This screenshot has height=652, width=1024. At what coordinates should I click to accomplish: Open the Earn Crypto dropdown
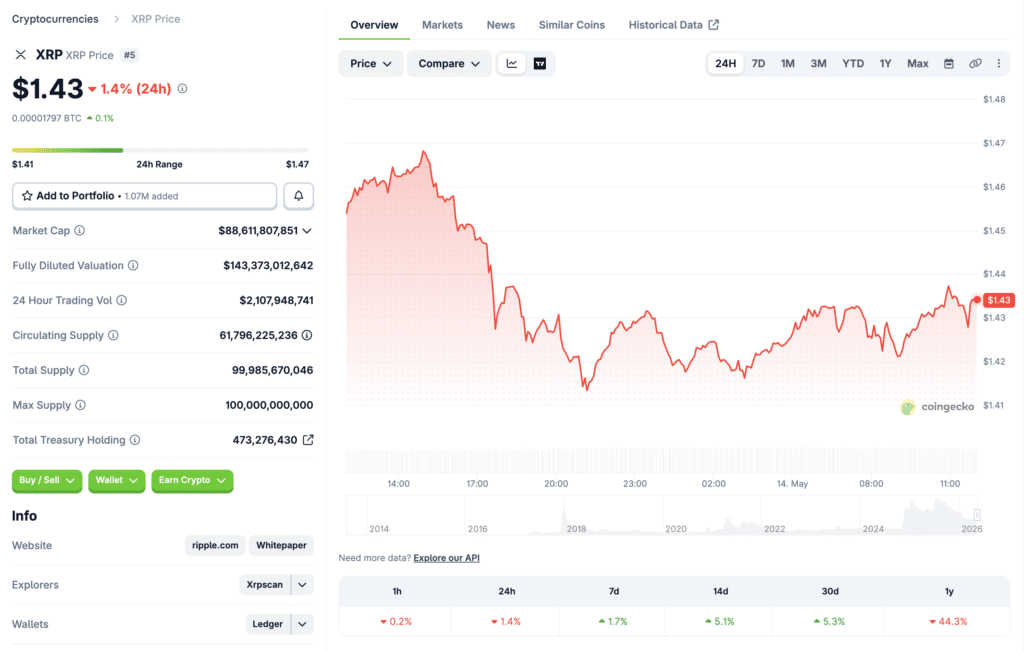point(192,480)
